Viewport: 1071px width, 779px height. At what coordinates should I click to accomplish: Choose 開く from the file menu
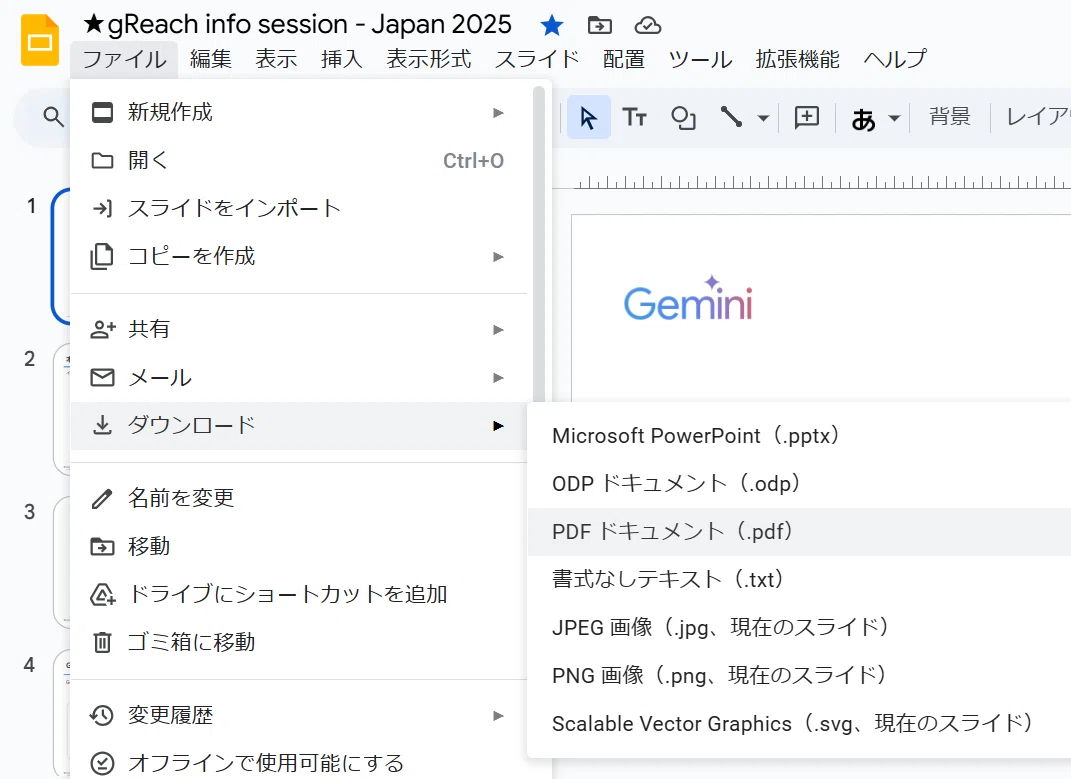[x=299, y=161]
